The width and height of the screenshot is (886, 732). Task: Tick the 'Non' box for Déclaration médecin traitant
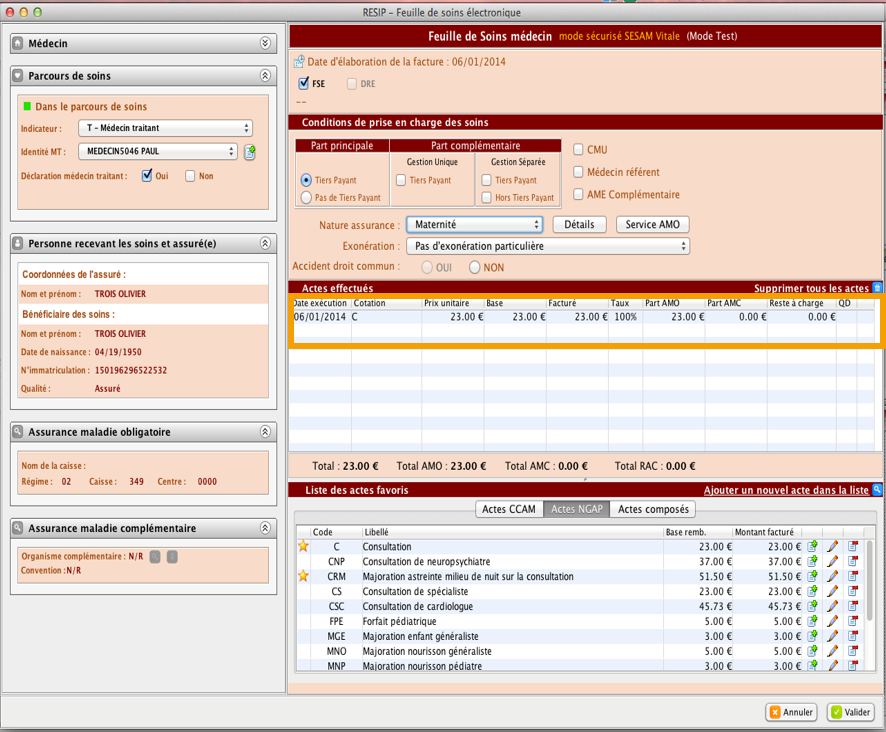point(191,176)
